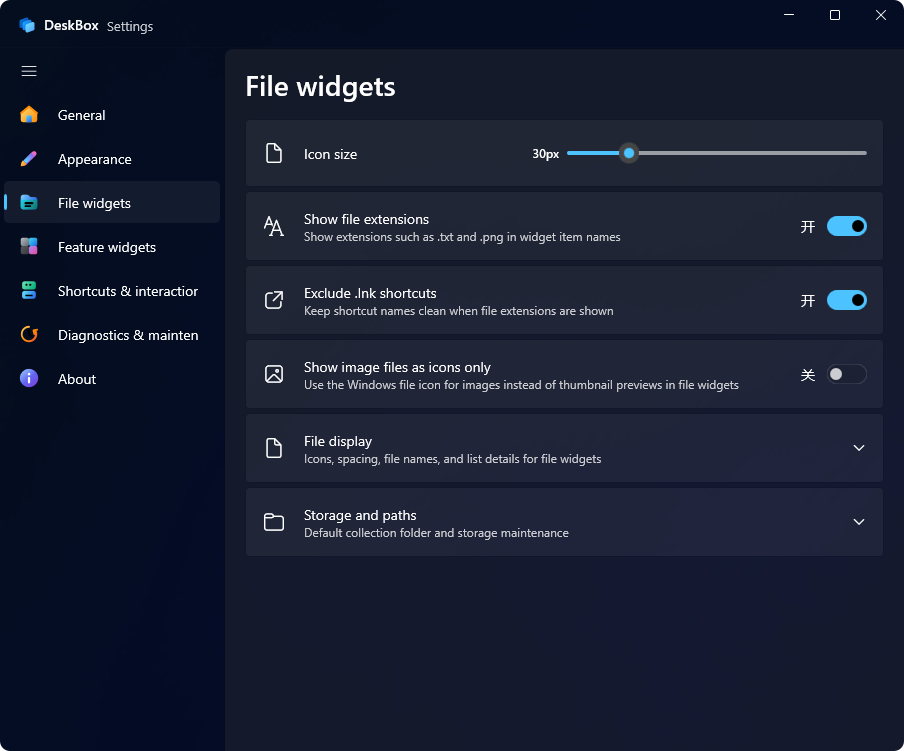The height and width of the screenshot is (751, 904).
Task: Select File widgets in sidebar
Action: pyautogui.click(x=112, y=203)
